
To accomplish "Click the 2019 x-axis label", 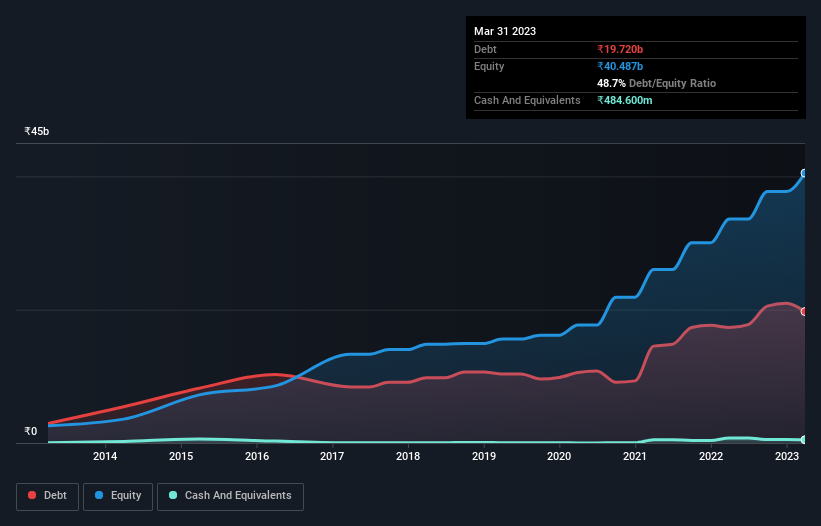I will (x=484, y=456).
